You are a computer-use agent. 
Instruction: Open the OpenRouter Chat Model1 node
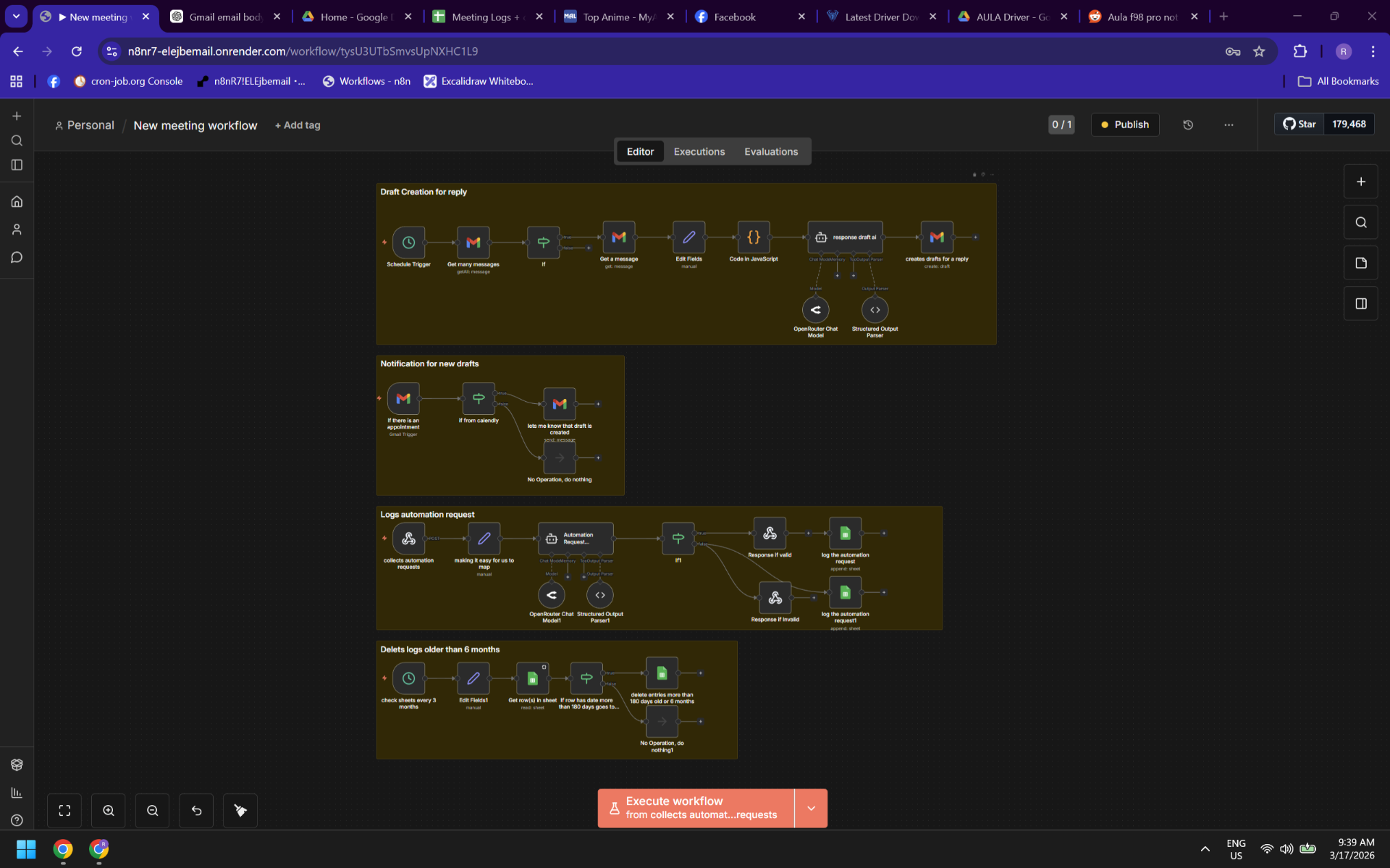pos(551,595)
